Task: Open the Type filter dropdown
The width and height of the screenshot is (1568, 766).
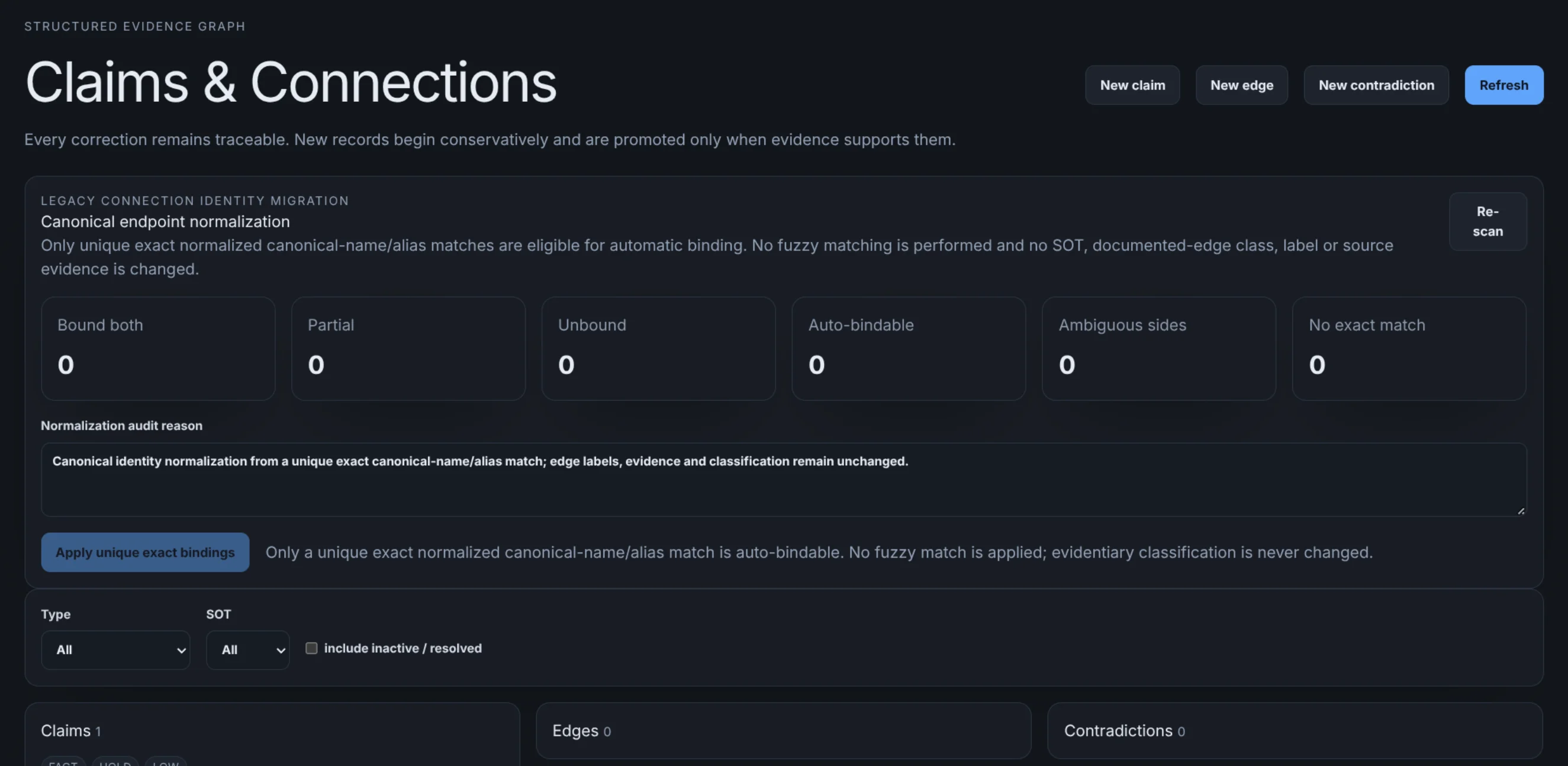Action: [115, 650]
